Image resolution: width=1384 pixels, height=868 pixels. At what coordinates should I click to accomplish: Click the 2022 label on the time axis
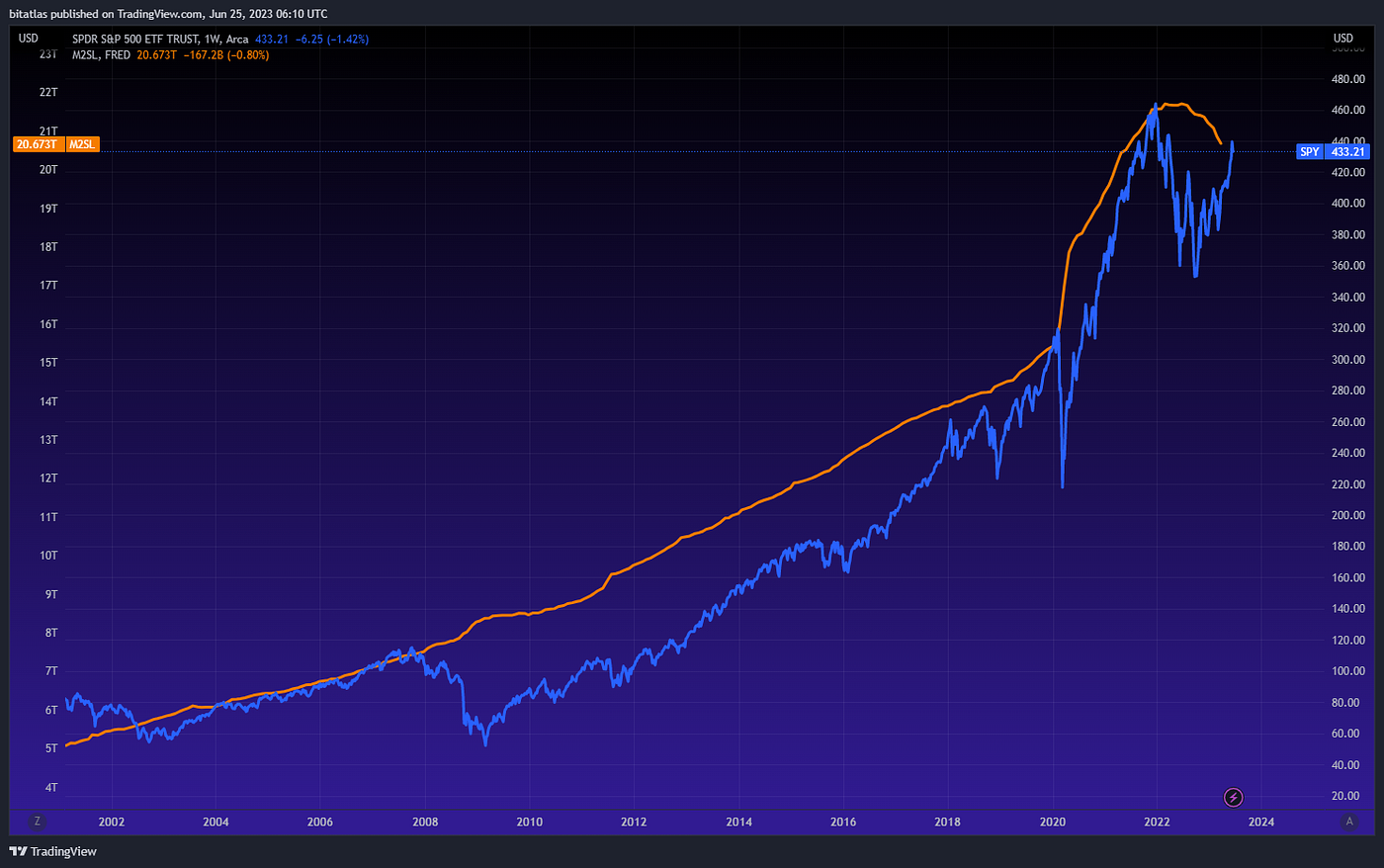point(1157,822)
